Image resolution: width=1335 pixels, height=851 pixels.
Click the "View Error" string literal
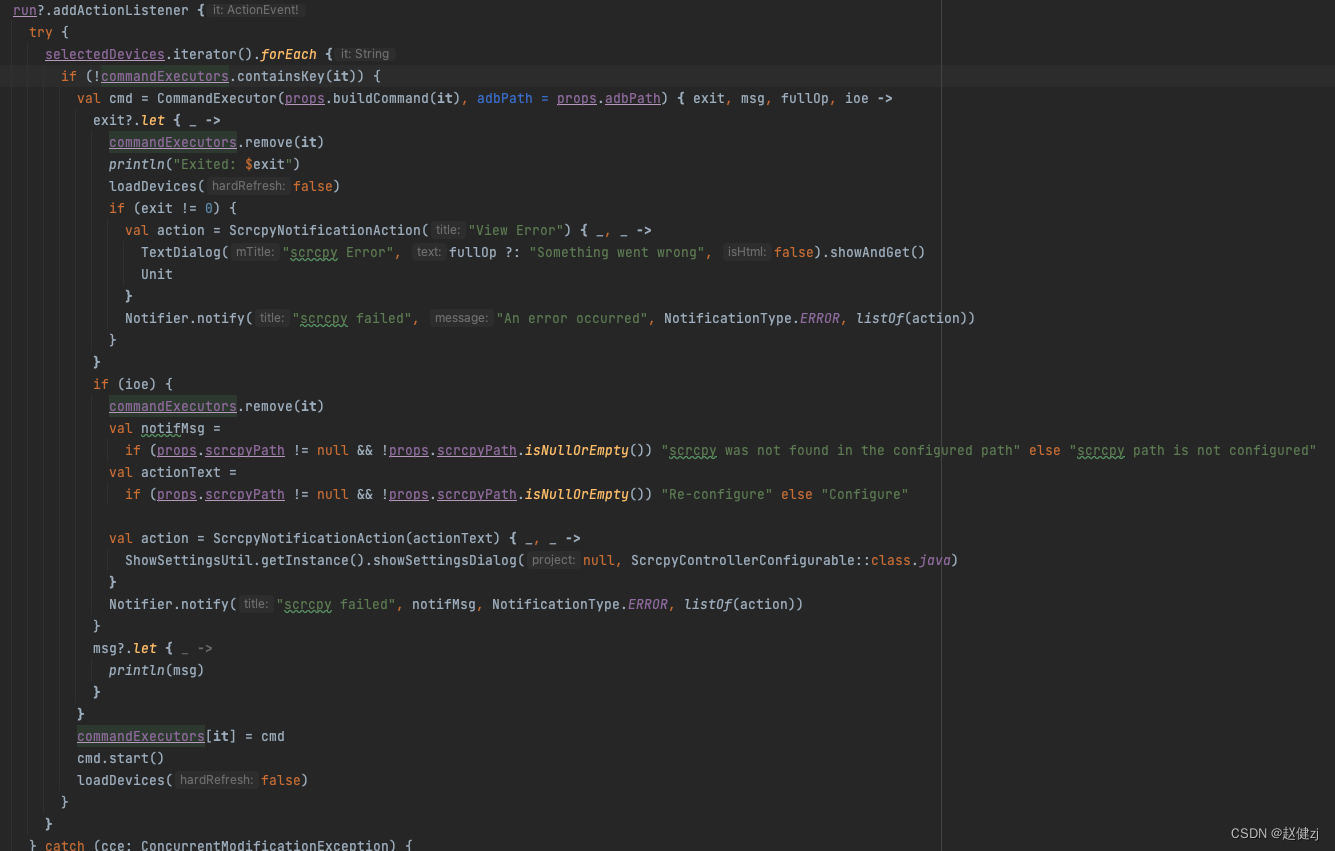point(516,230)
